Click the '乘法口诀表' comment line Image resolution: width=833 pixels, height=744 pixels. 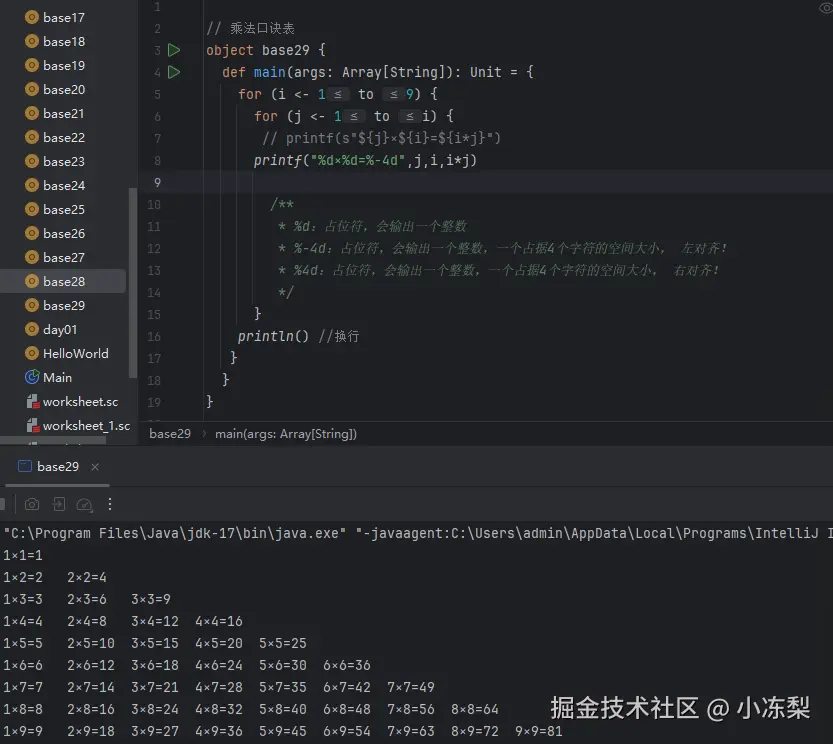(250, 29)
